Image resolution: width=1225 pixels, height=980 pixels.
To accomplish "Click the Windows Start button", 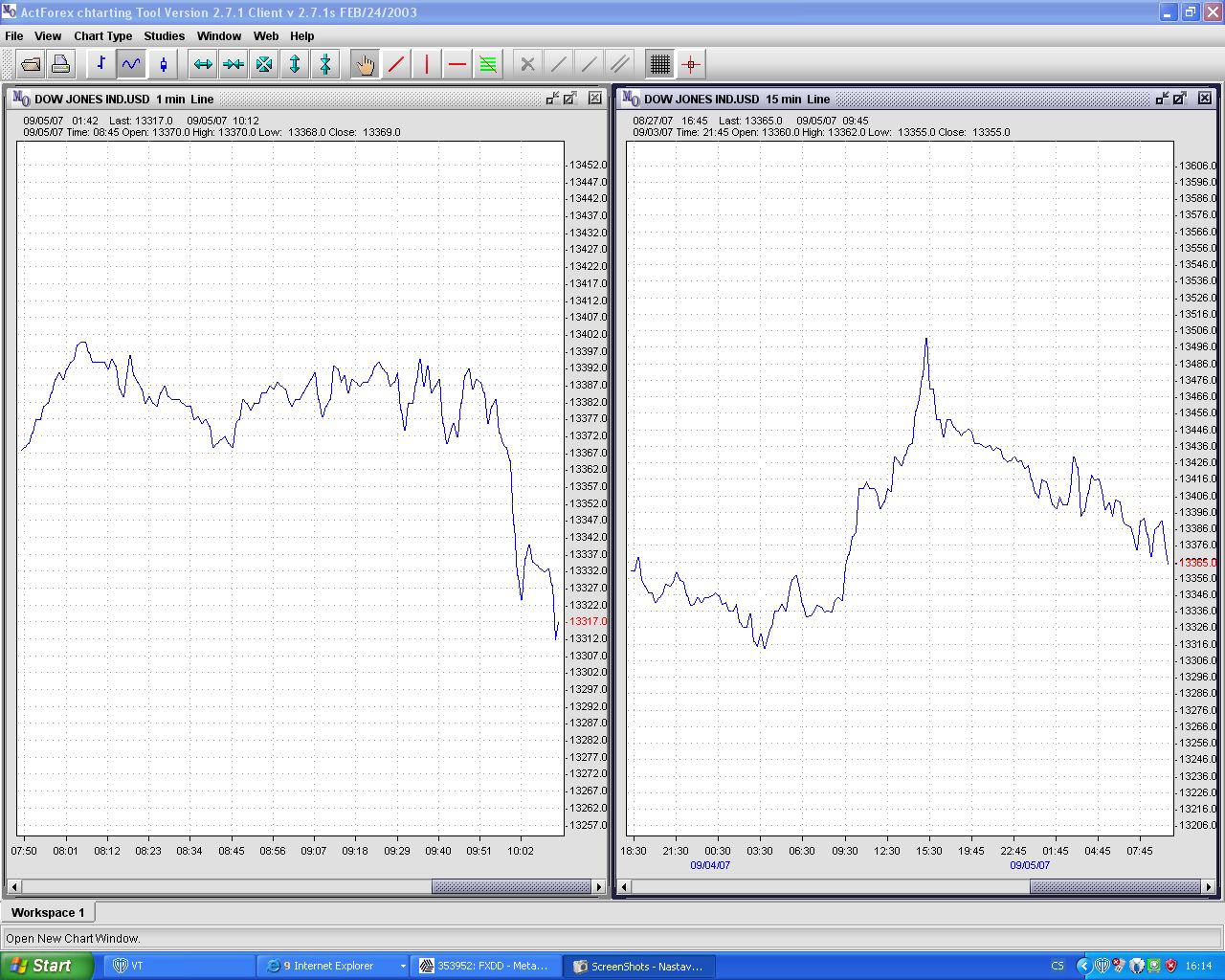I will coord(46,966).
